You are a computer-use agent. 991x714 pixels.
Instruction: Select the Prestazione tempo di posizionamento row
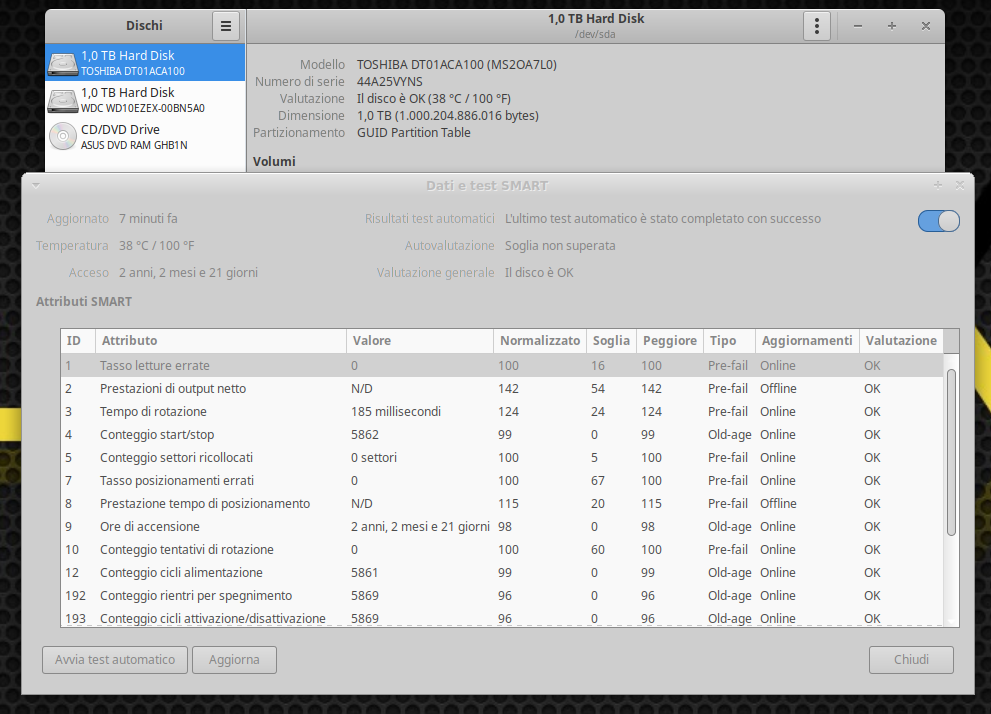502,504
